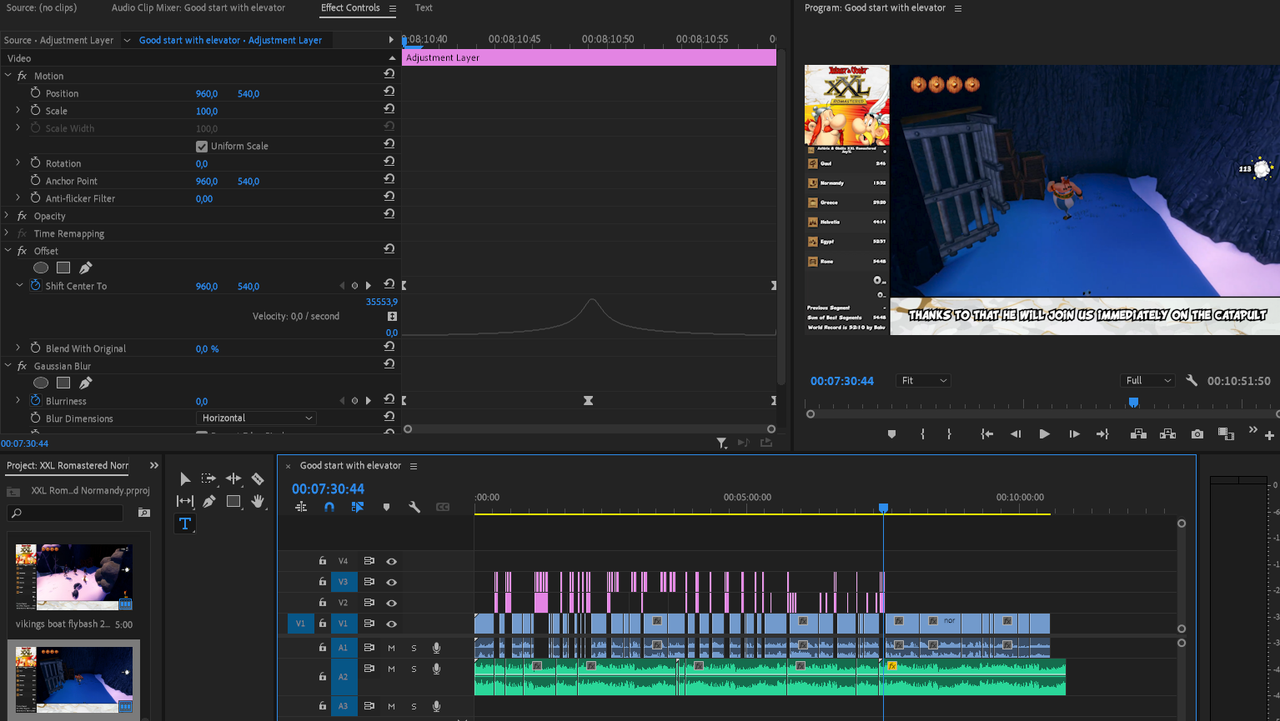
Task: Mark Out point in Program Monitor
Action: coord(949,434)
